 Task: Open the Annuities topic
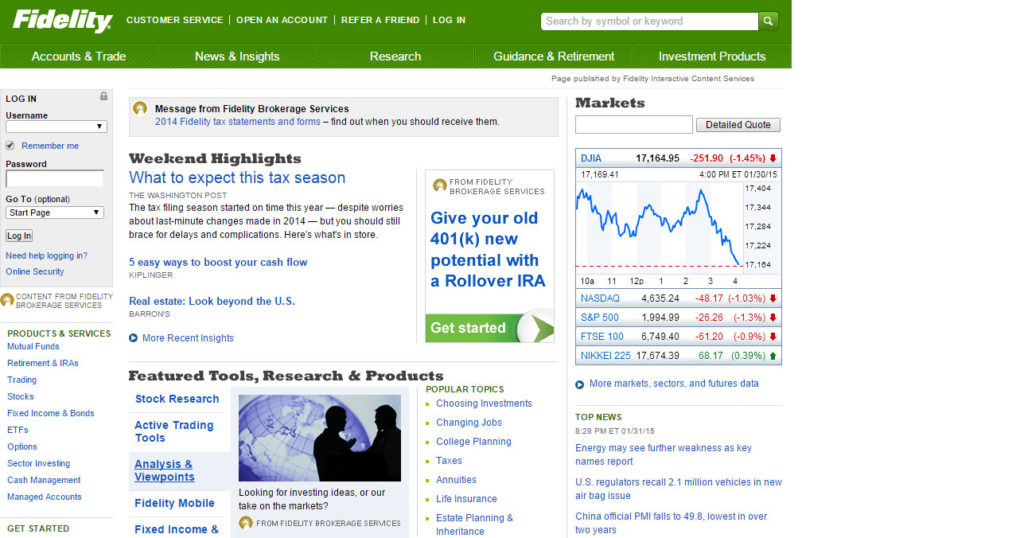point(456,479)
